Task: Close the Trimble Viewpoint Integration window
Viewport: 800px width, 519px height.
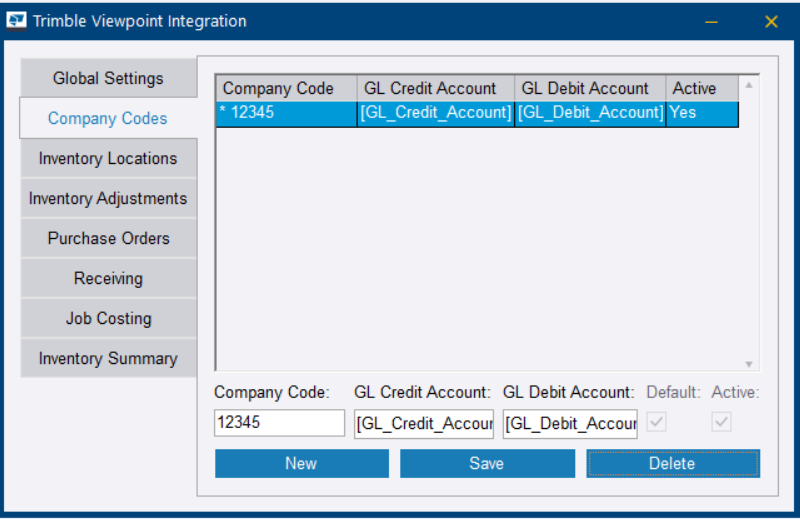Action: point(771,21)
